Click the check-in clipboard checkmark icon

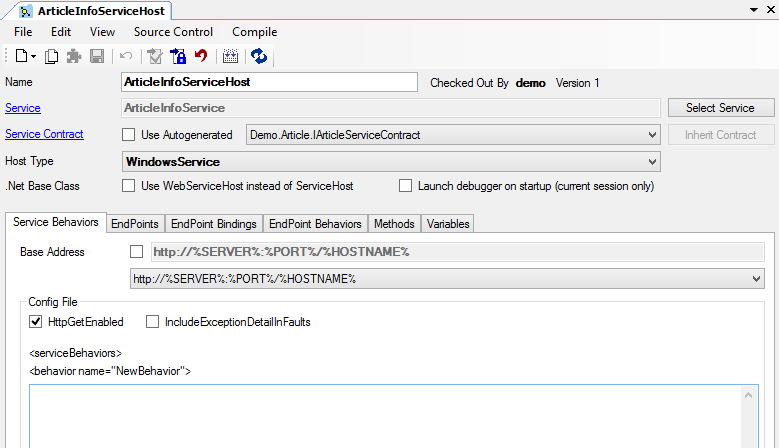click(154, 57)
